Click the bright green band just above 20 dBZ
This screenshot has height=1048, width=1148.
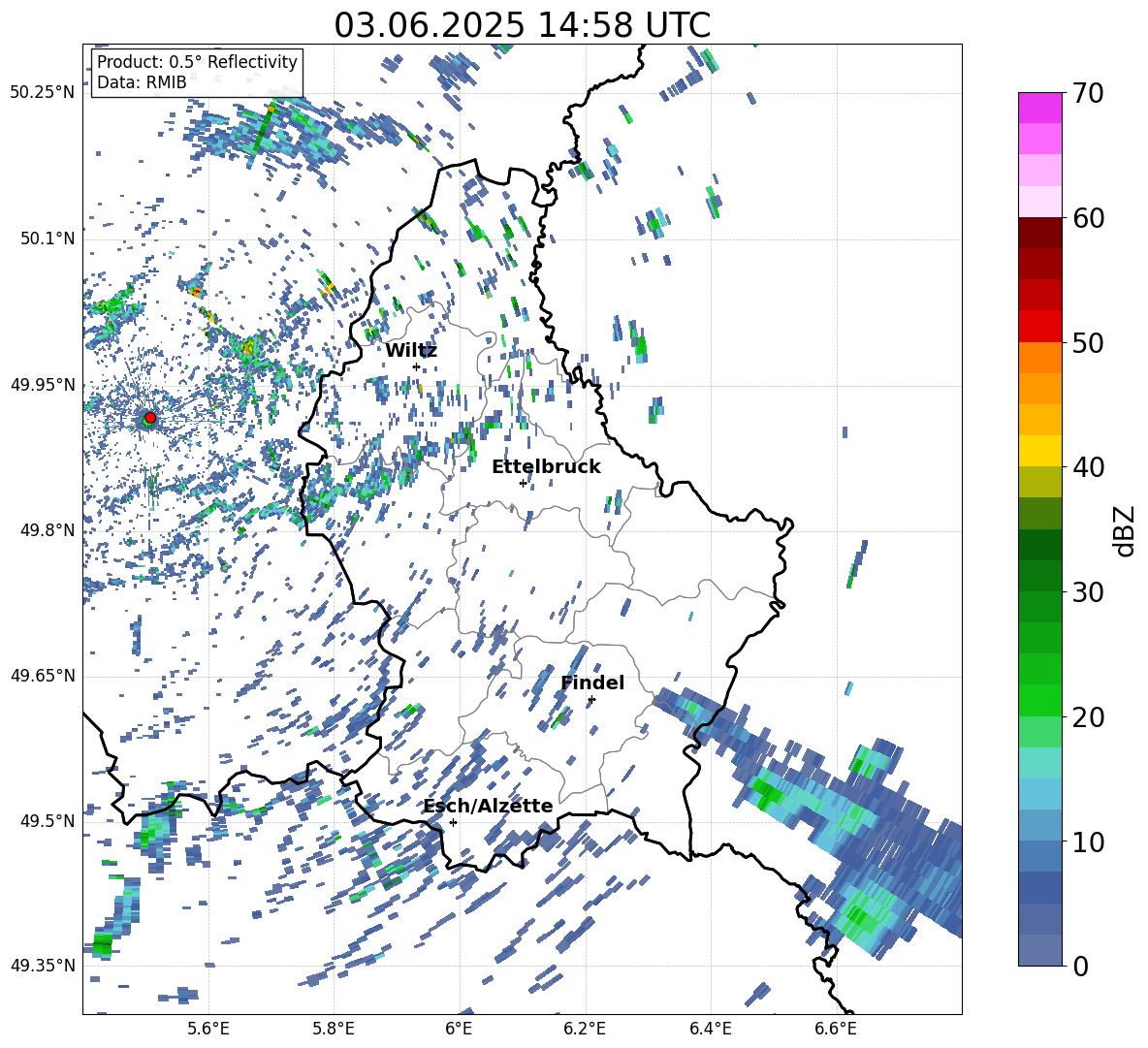pos(1040,700)
